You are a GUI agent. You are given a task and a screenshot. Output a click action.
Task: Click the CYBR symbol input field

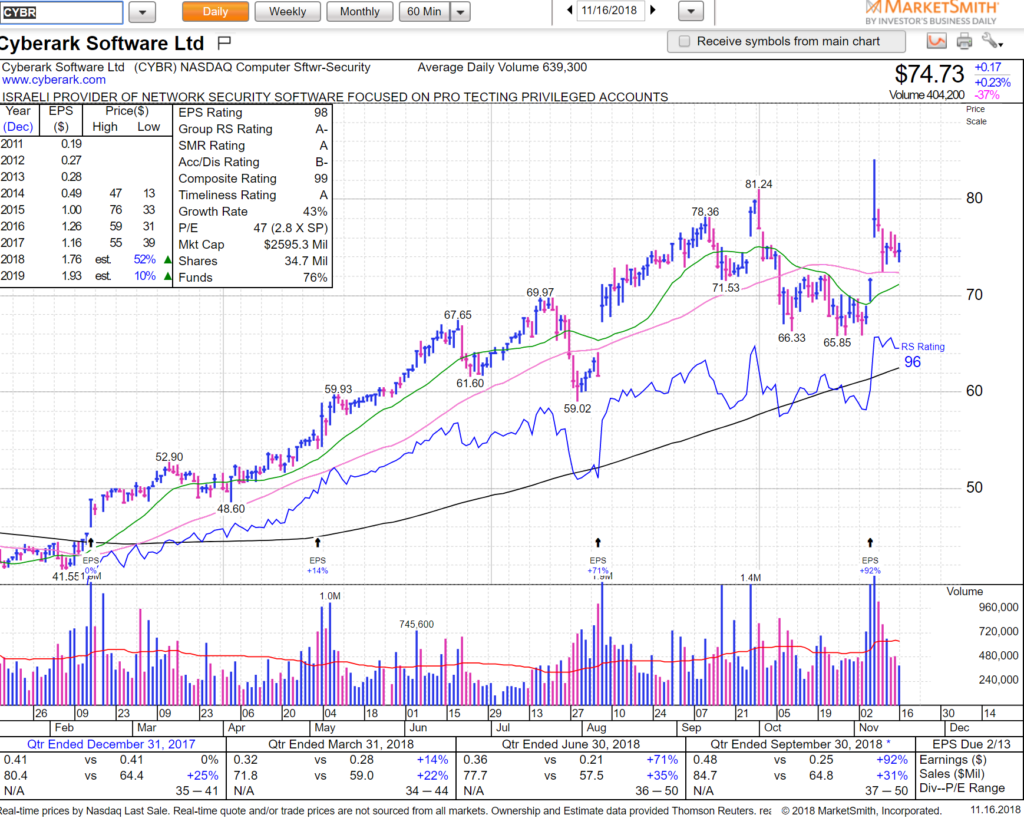pos(61,12)
